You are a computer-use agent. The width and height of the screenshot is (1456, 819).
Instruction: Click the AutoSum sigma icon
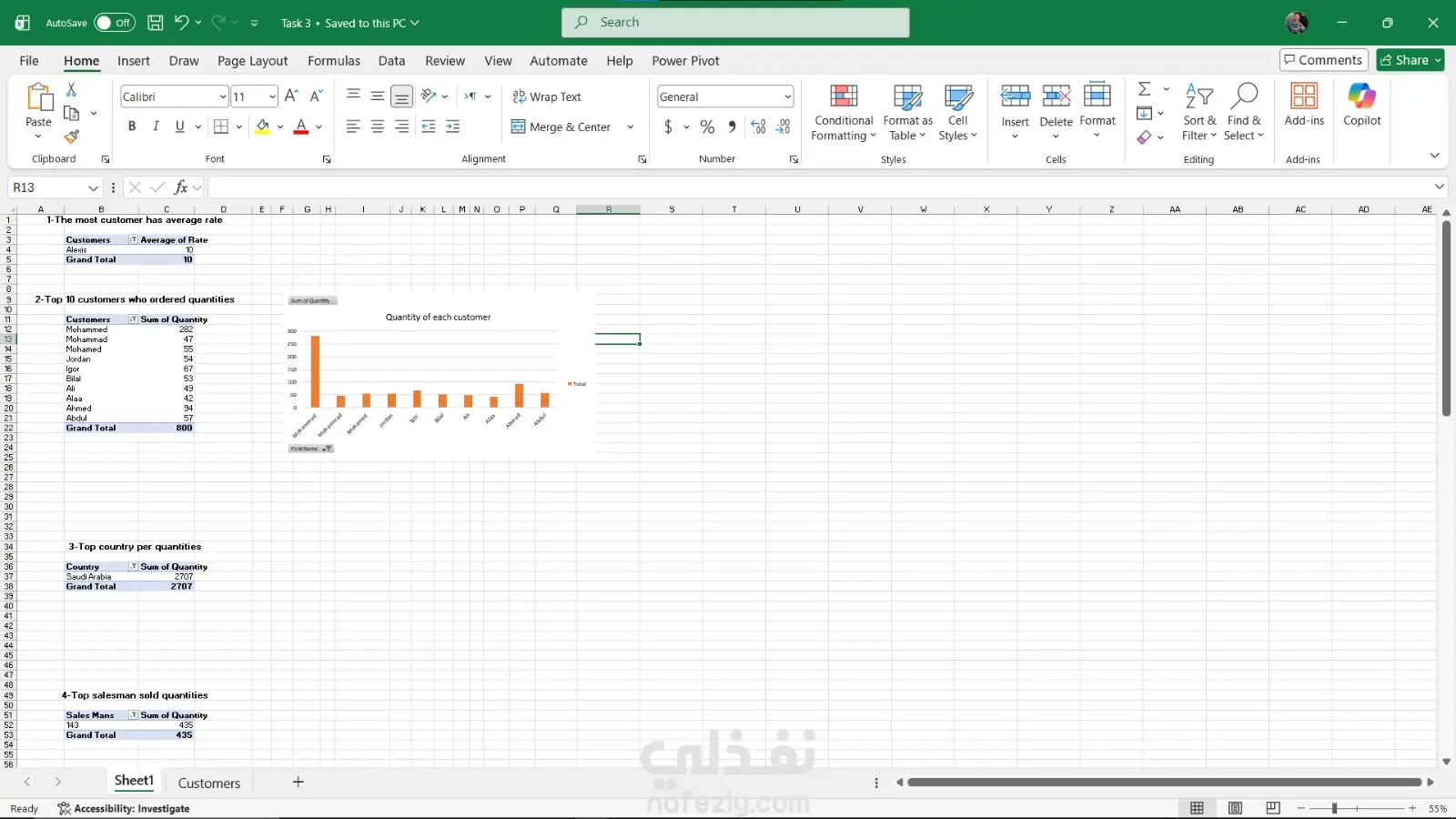[1145, 89]
